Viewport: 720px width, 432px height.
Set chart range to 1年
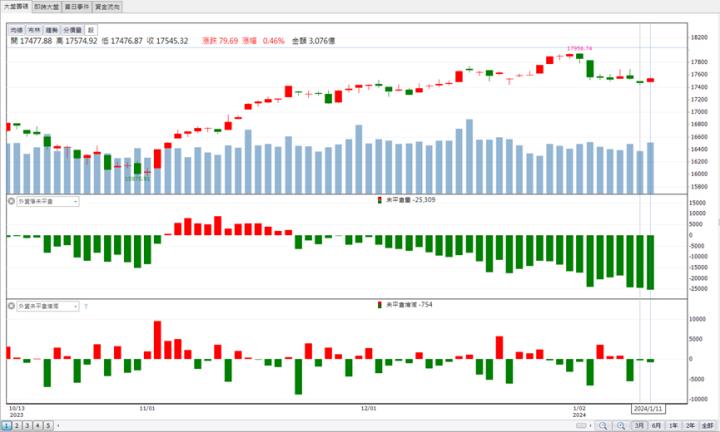pyautogui.click(x=674, y=426)
